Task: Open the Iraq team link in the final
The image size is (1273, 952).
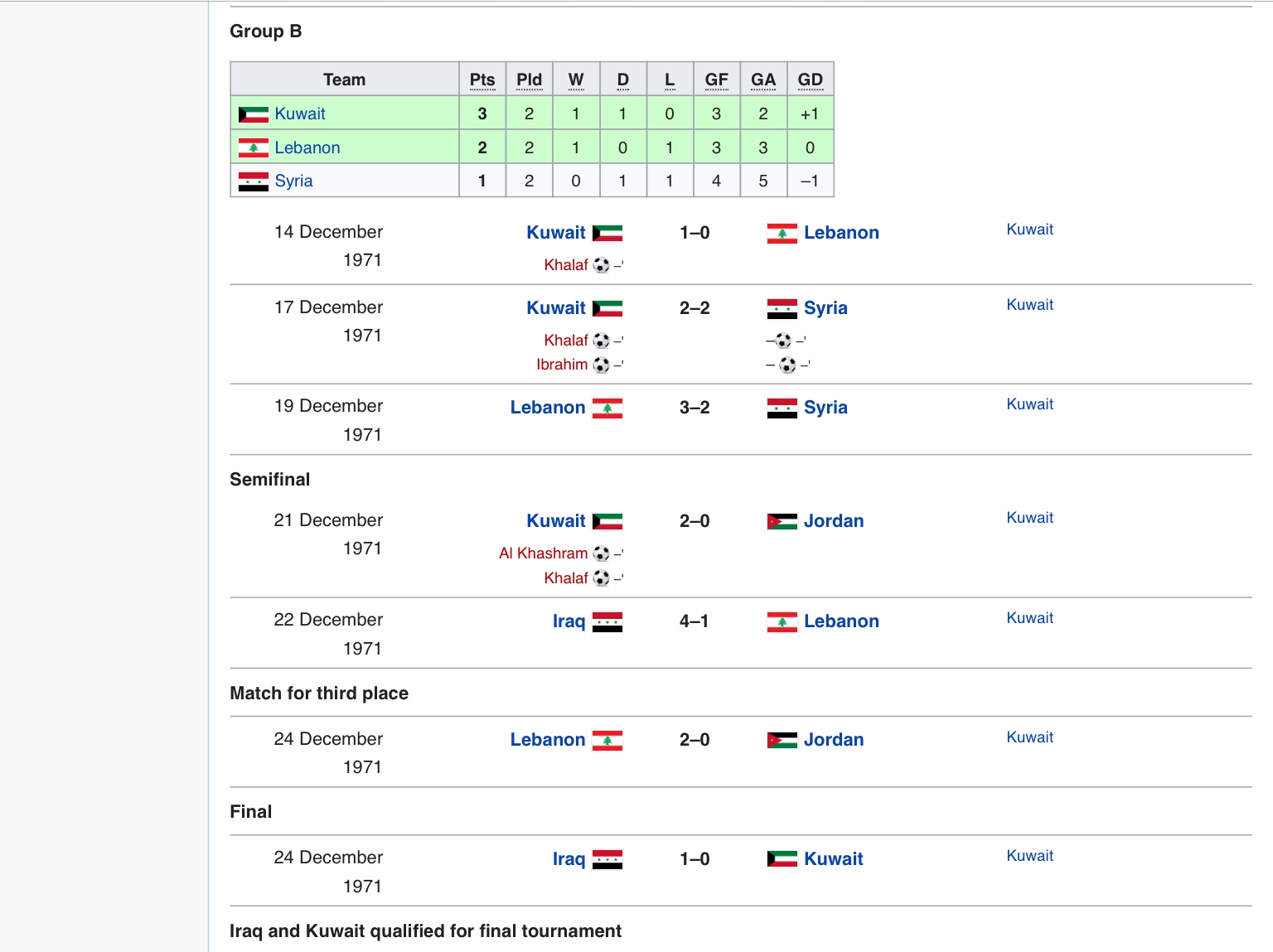Action: [569, 859]
